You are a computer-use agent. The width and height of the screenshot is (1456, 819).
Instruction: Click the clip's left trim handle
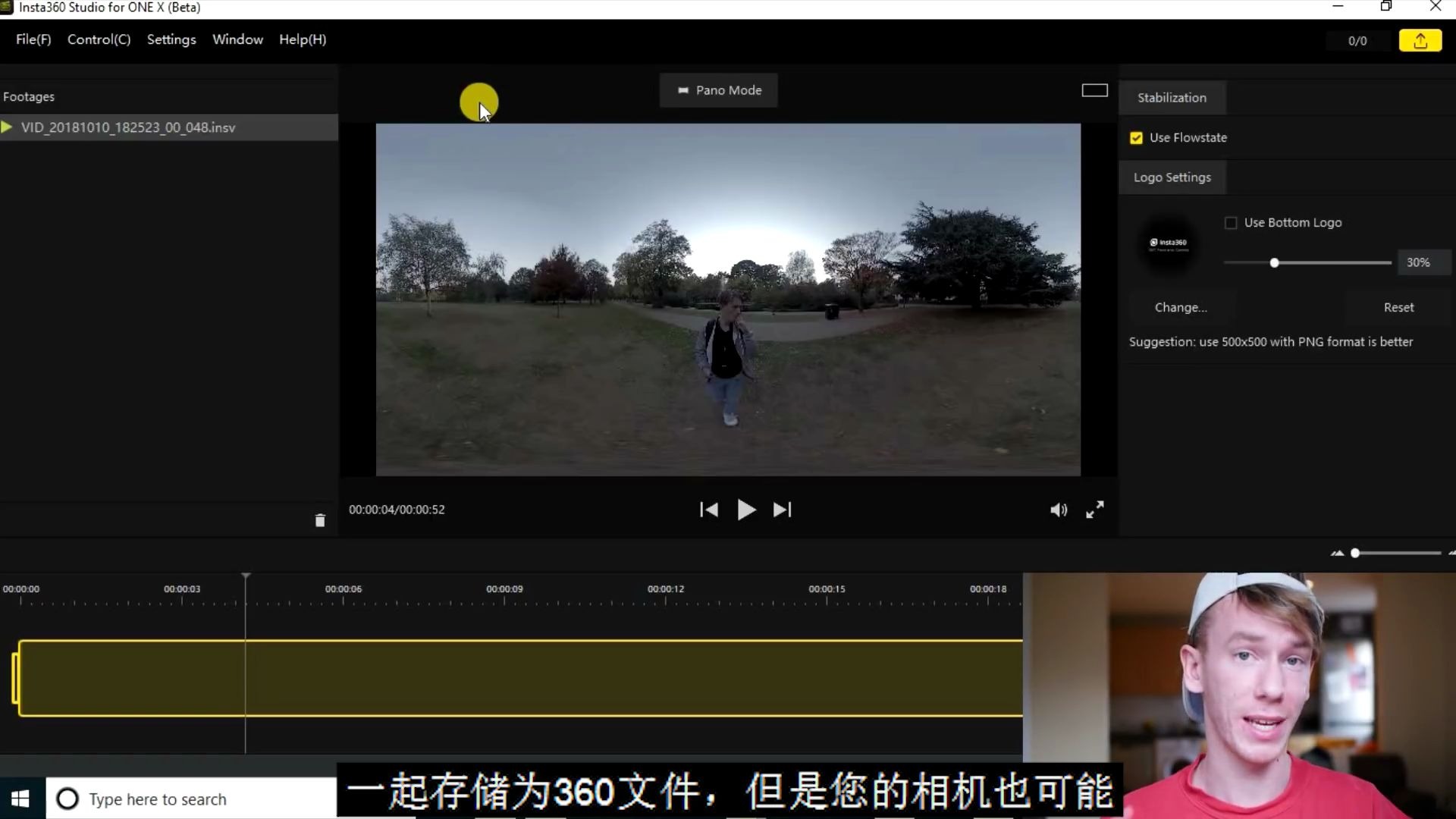coord(15,678)
